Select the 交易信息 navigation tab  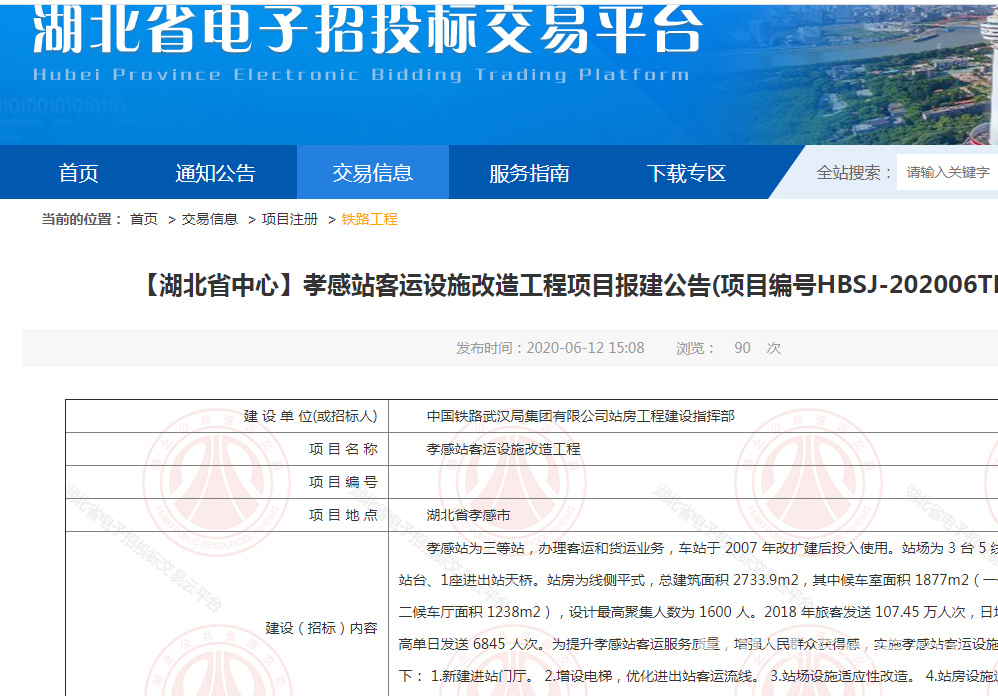pos(372,173)
